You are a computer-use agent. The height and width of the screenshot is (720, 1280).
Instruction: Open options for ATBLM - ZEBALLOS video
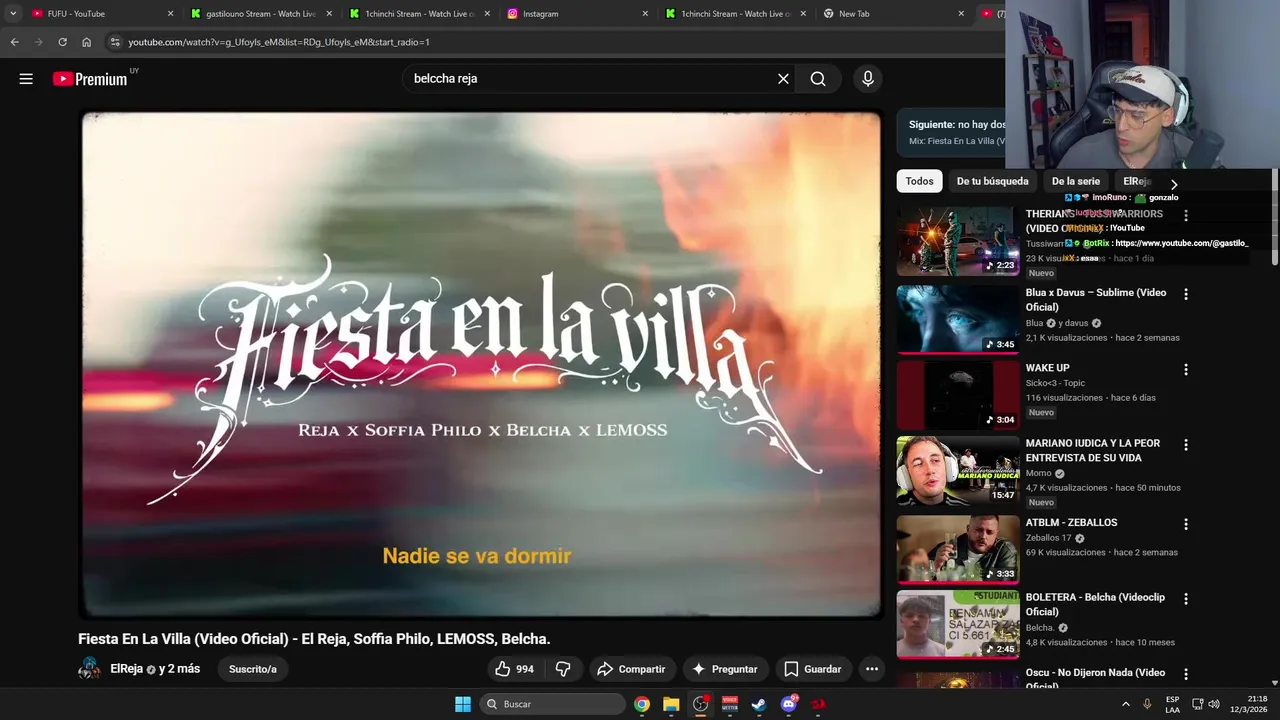(x=1186, y=524)
